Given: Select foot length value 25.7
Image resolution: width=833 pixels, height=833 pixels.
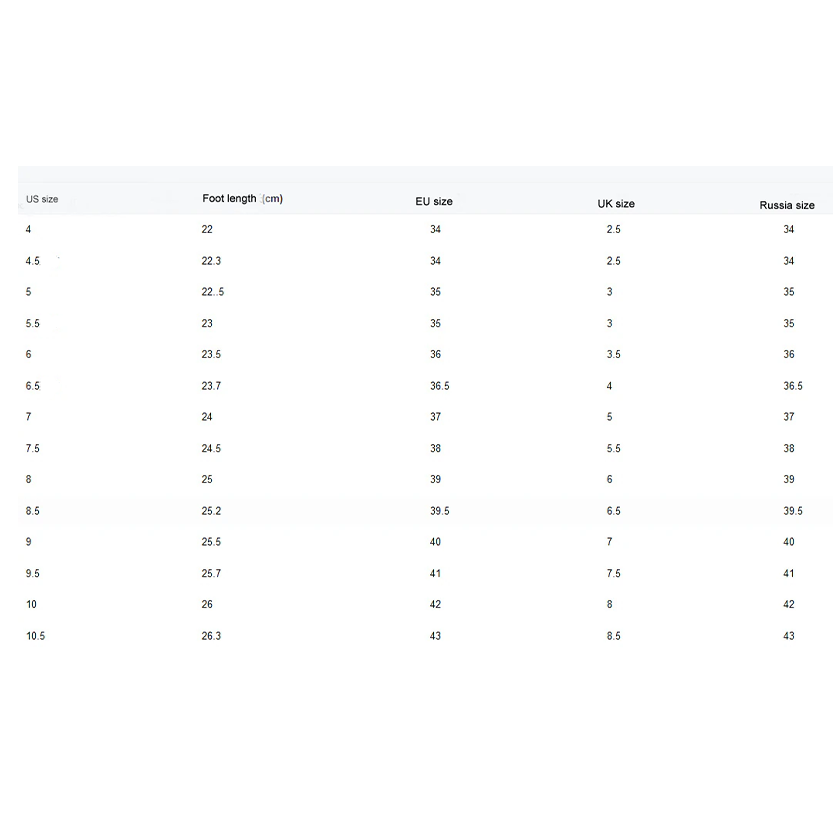Looking at the screenshot, I should pos(211,574).
